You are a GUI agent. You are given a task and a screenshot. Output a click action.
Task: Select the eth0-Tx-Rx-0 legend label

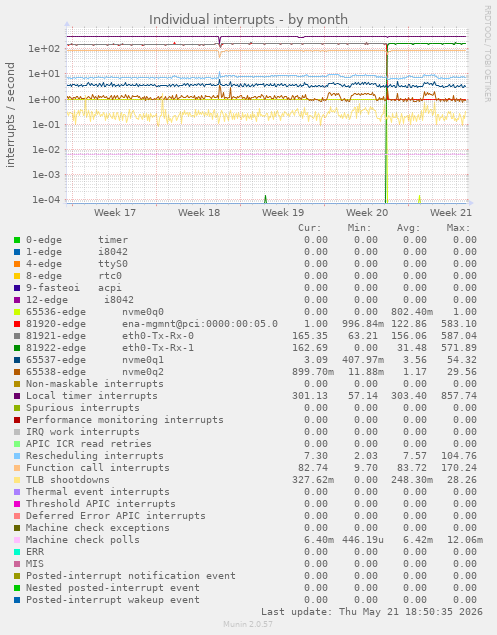[x=158, y=336]
